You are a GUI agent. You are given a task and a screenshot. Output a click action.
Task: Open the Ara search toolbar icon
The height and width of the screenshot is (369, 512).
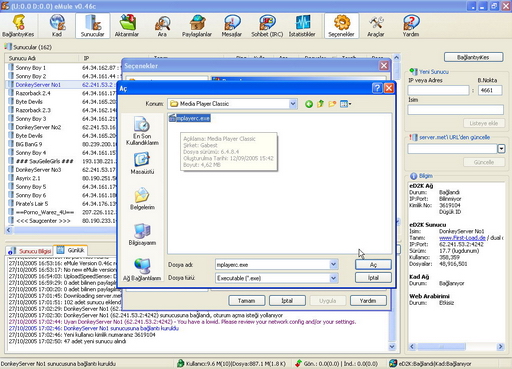coord(162,26)
